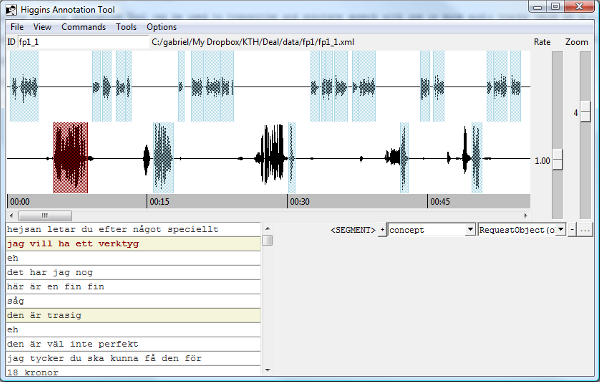Adjust the Rate slider thumb at 1.00
This screenshot has height=382, width=600.
558,159
